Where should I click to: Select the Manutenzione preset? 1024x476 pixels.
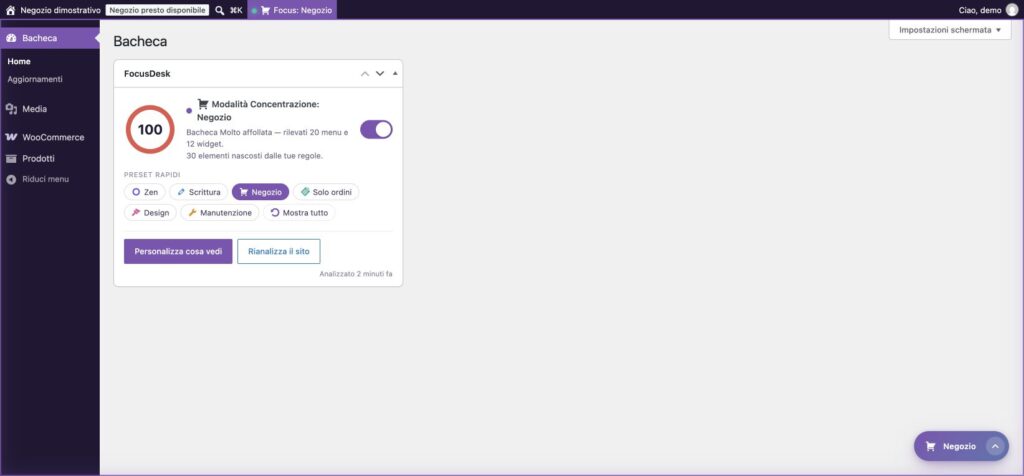pos(220,213)
